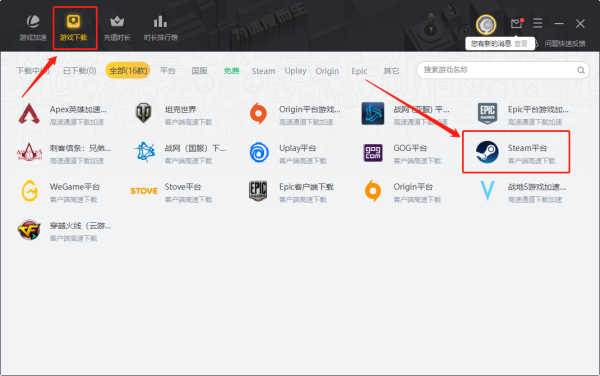
Task: Click the Stove平台 STOVE logo
Action: point(144,191)
